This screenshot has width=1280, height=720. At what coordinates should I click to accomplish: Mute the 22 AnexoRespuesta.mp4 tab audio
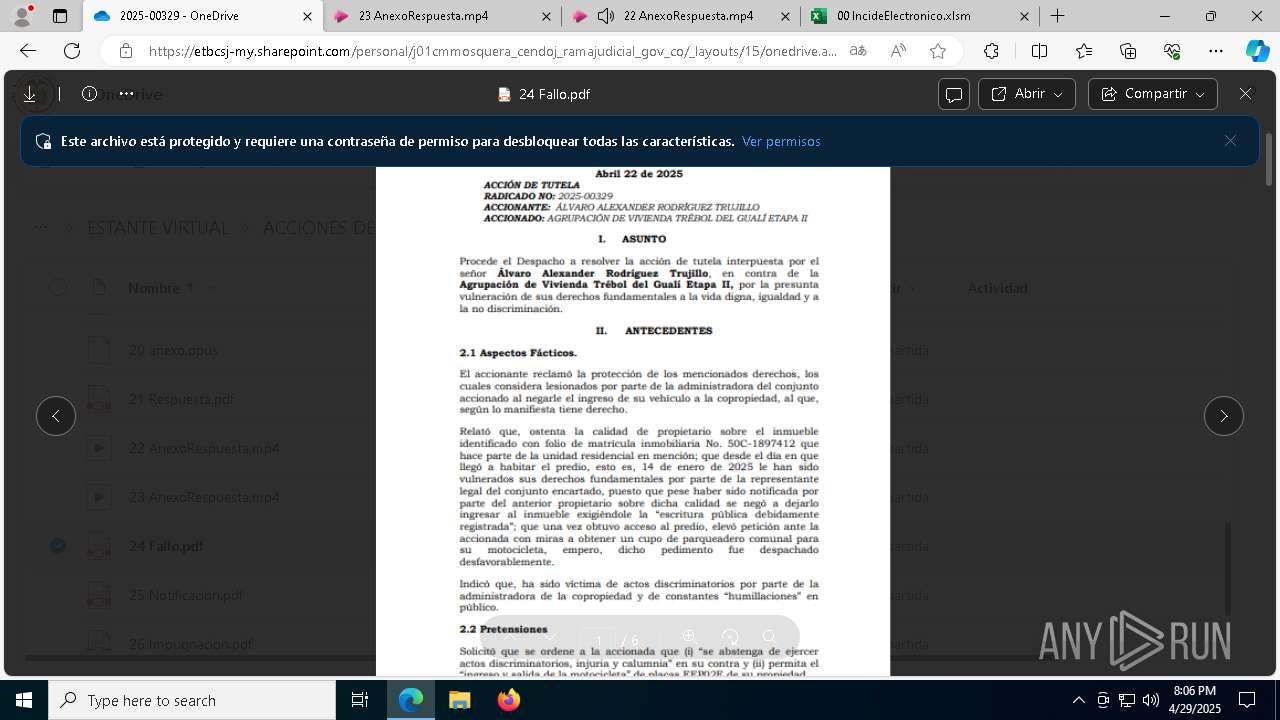tap(605, 16)
